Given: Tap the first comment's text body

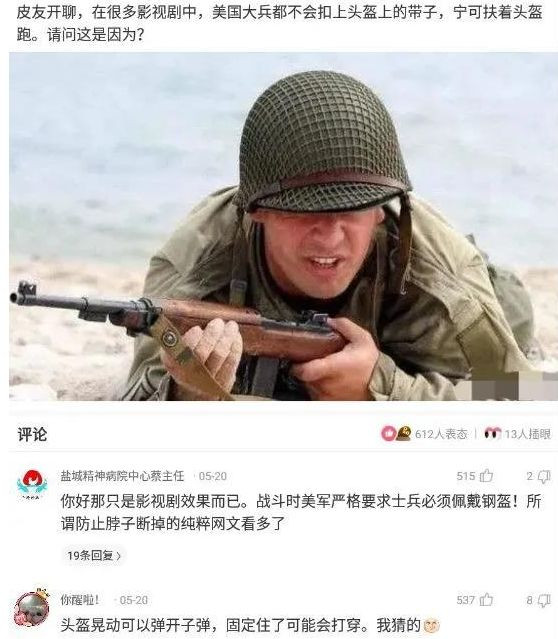Looking at the screenshot, I should pos(301,512).
